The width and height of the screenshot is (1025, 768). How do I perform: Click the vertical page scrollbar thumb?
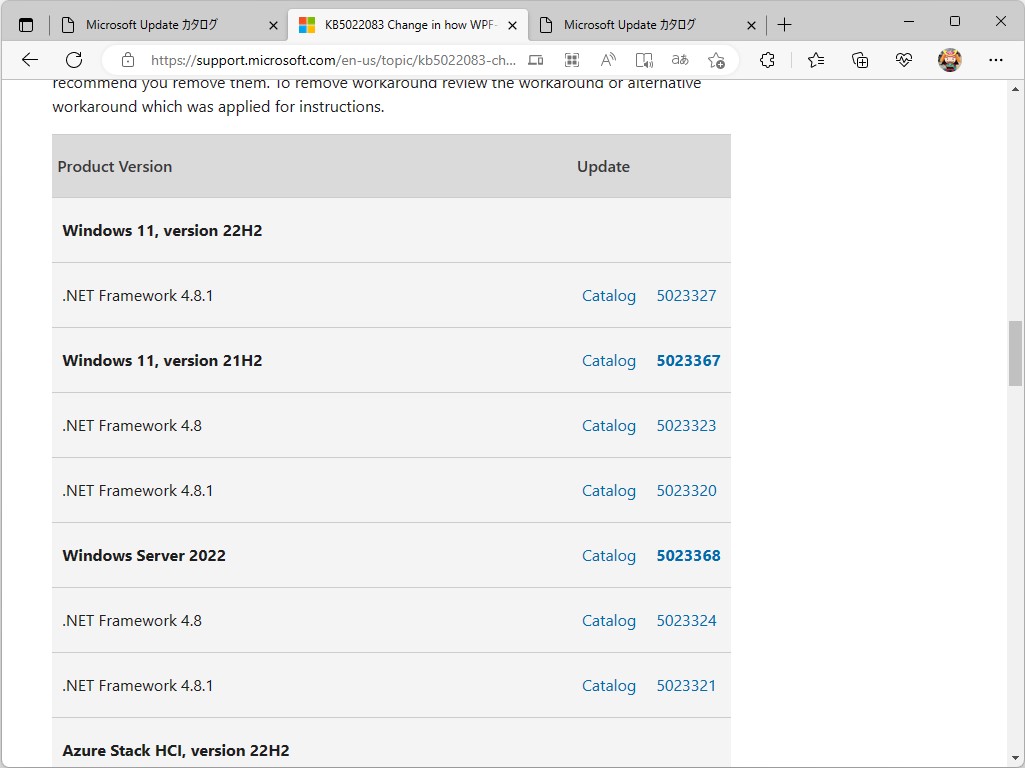pyautogui.click(x=1015, y=353)
